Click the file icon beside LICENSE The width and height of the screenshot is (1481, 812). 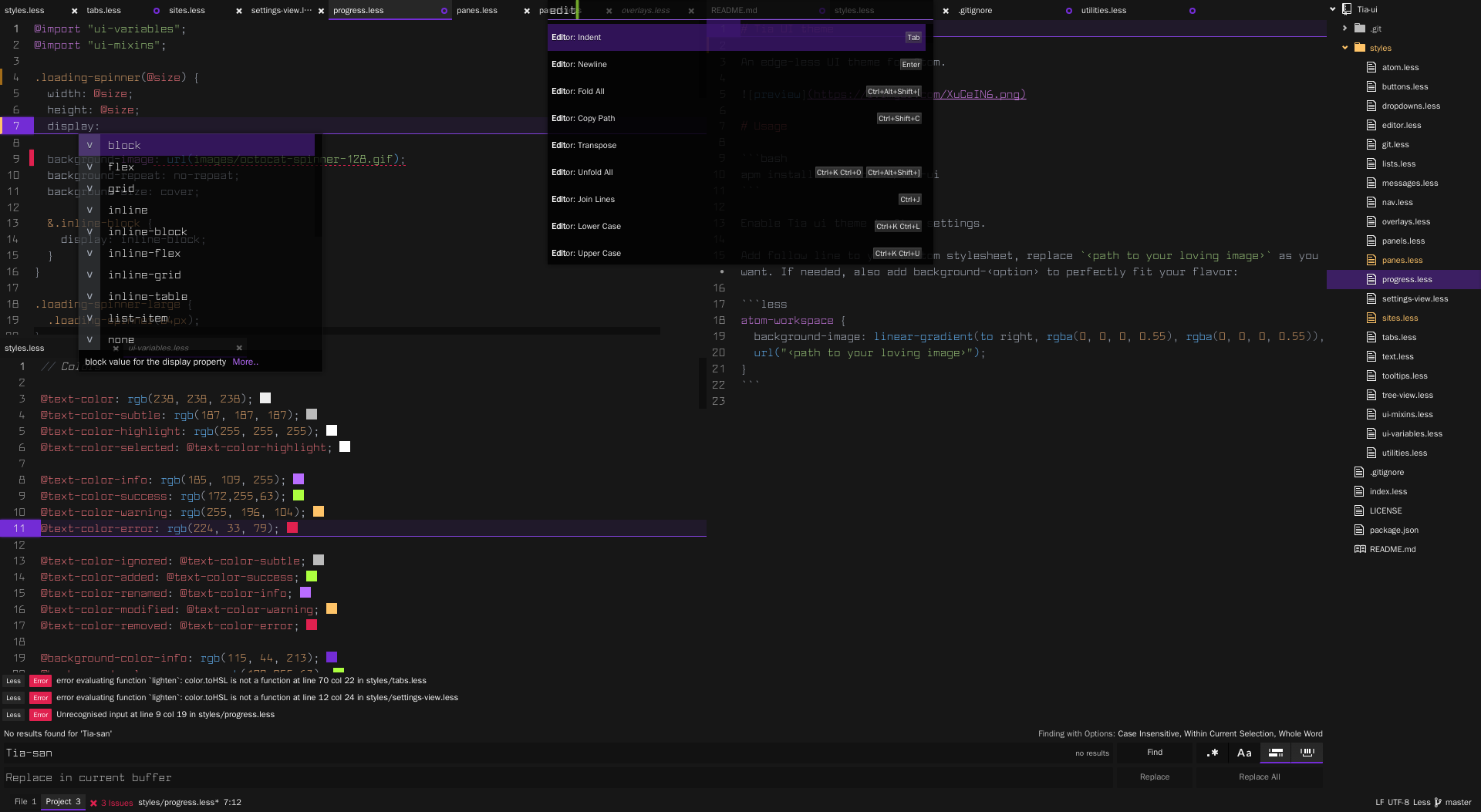point(1359,510)
